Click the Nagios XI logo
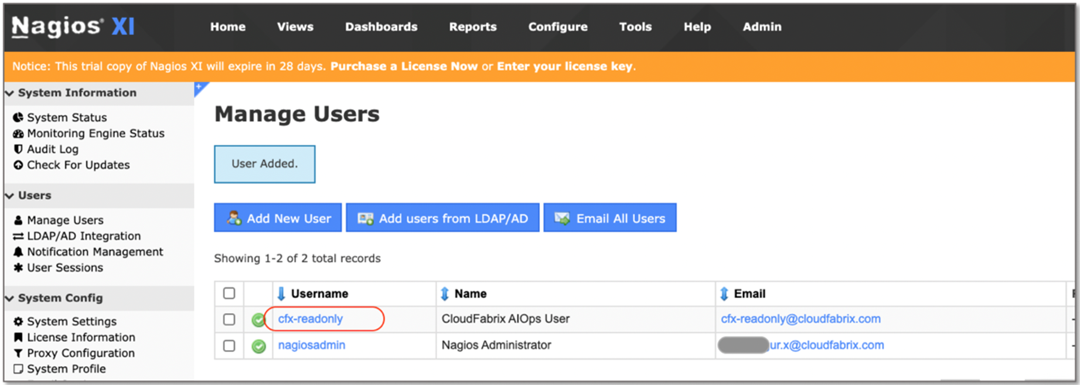 tap(74, 26)
